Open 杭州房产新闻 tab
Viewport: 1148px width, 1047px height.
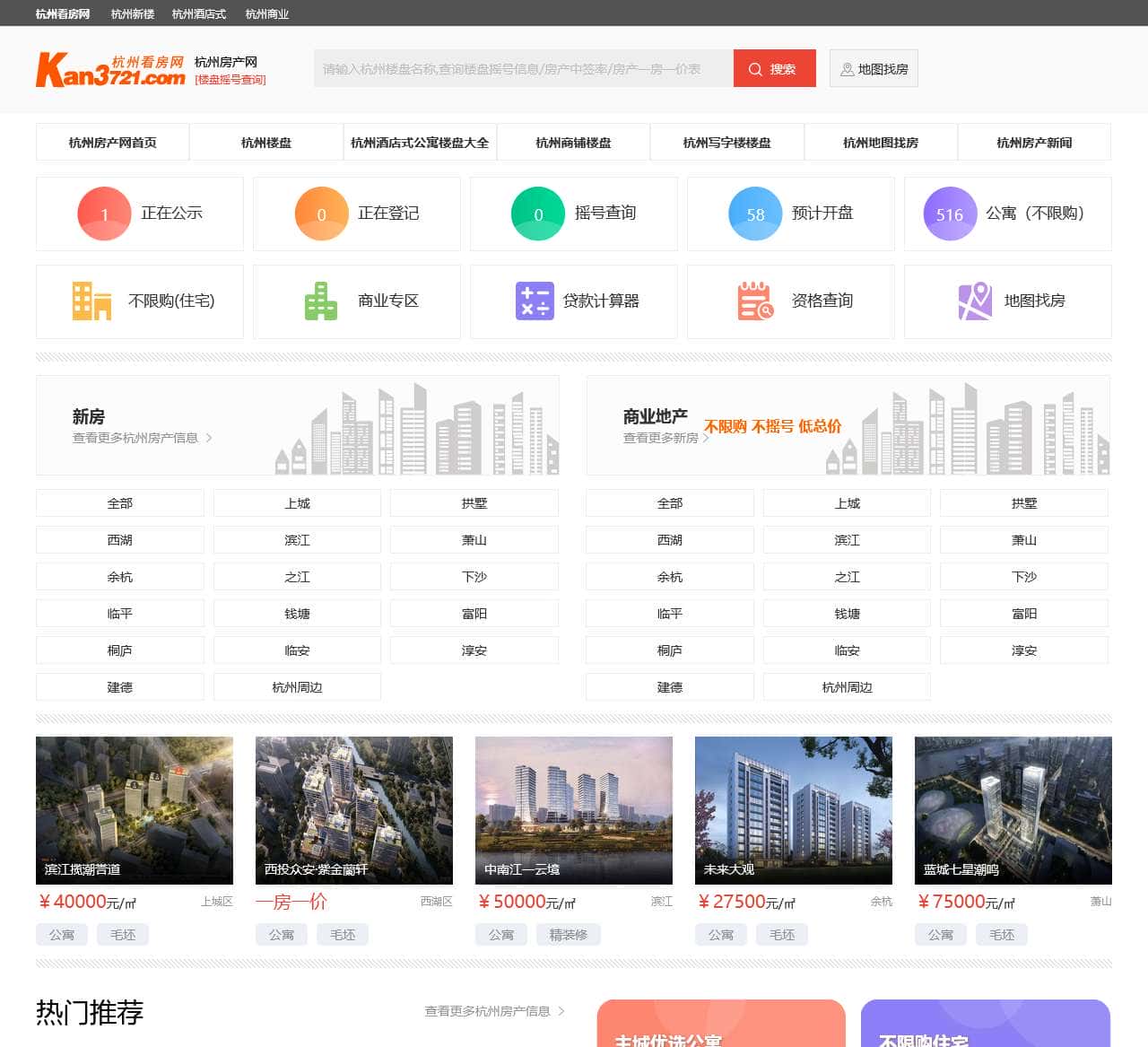pos(1034,142)
